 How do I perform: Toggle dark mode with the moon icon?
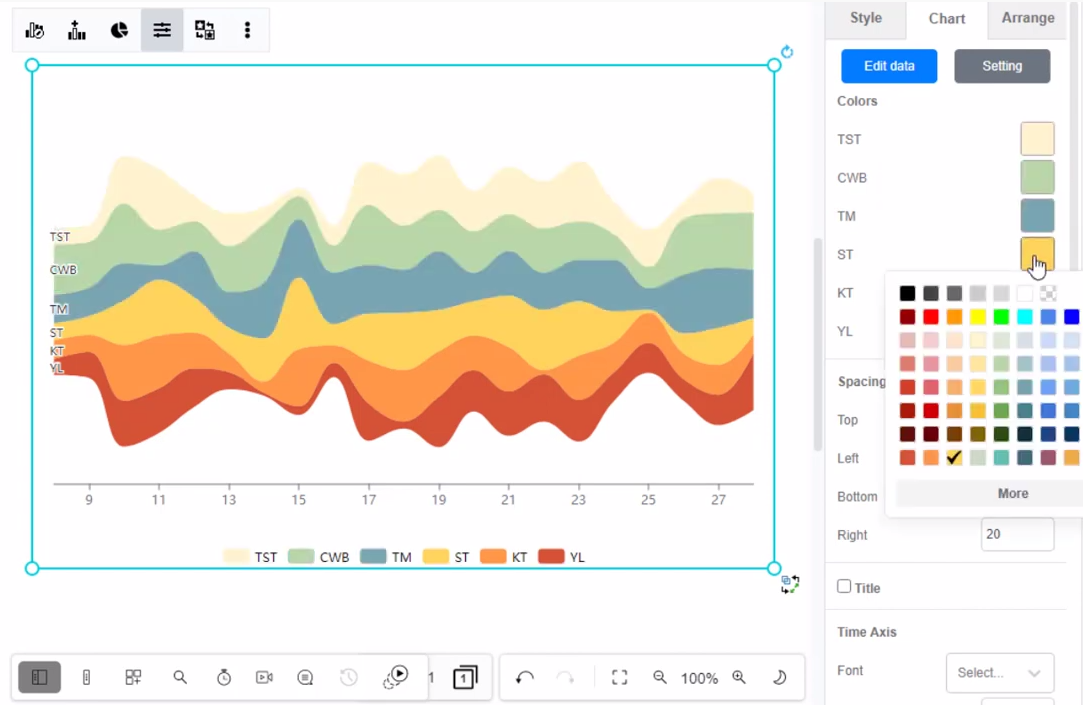tap(779, 677)
